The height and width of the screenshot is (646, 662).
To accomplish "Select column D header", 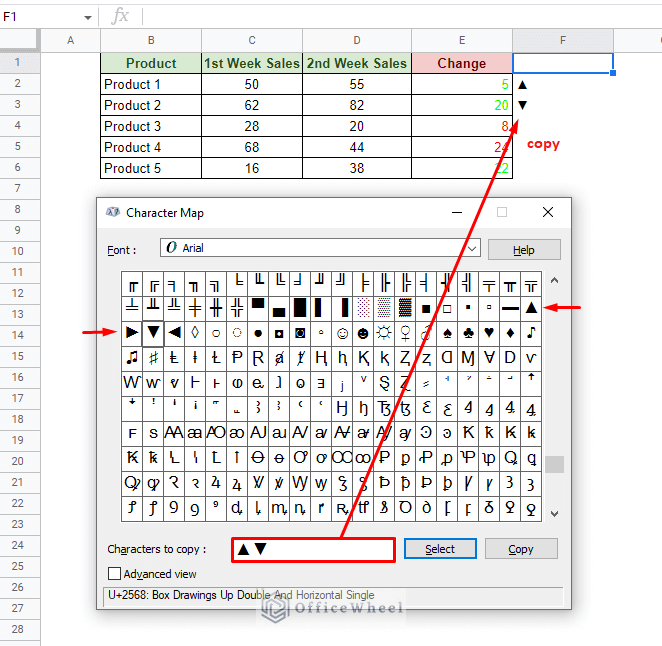I will pos(357,40).
